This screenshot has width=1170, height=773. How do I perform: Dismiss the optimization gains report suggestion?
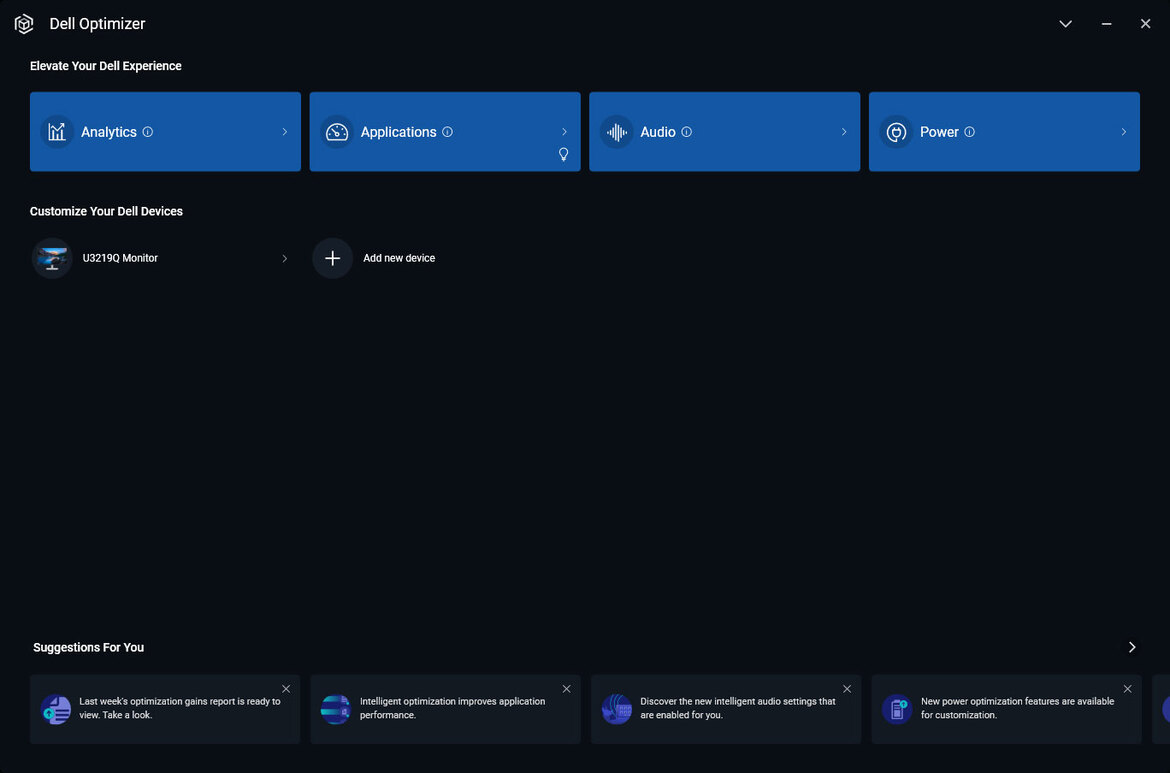[x=286, y=689]
